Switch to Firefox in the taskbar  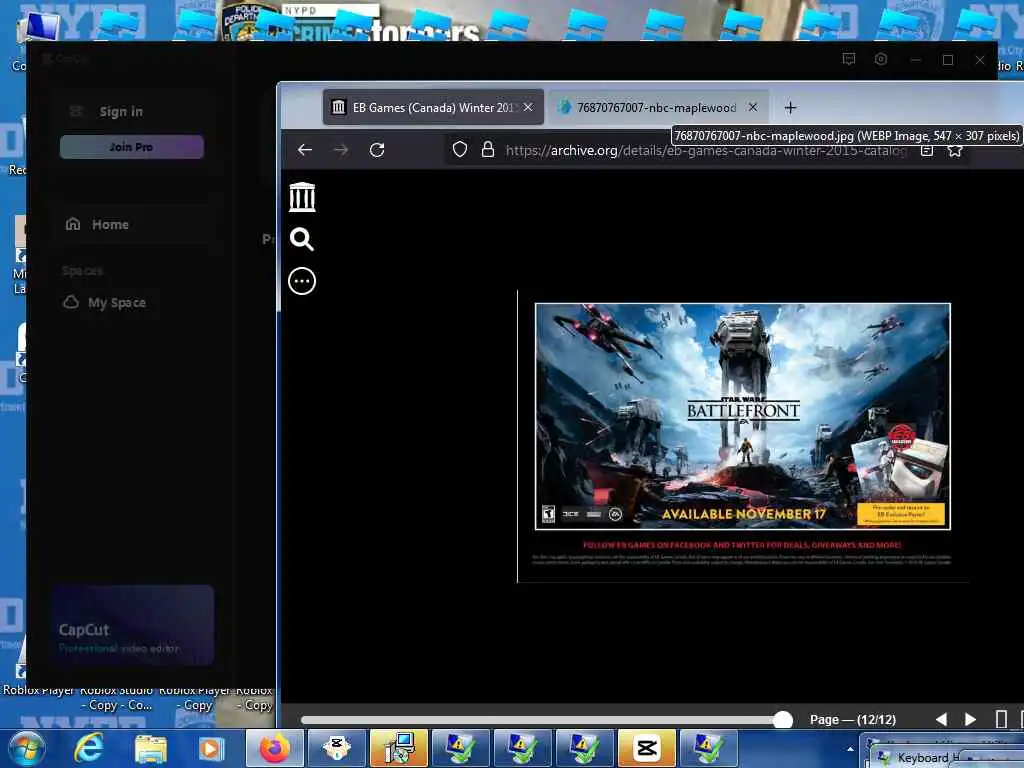(x=275, y=748)
